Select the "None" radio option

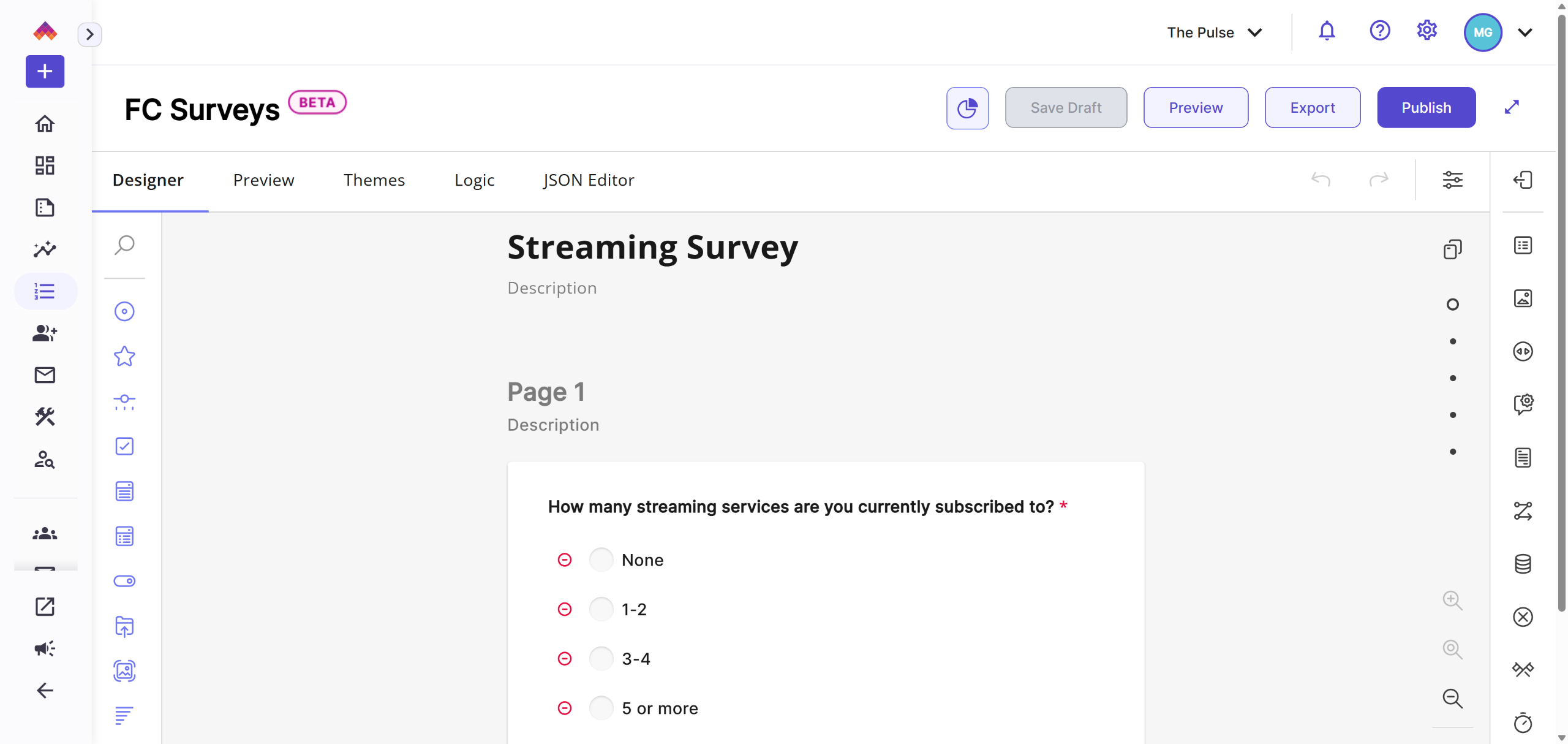[x=601, y=560]
